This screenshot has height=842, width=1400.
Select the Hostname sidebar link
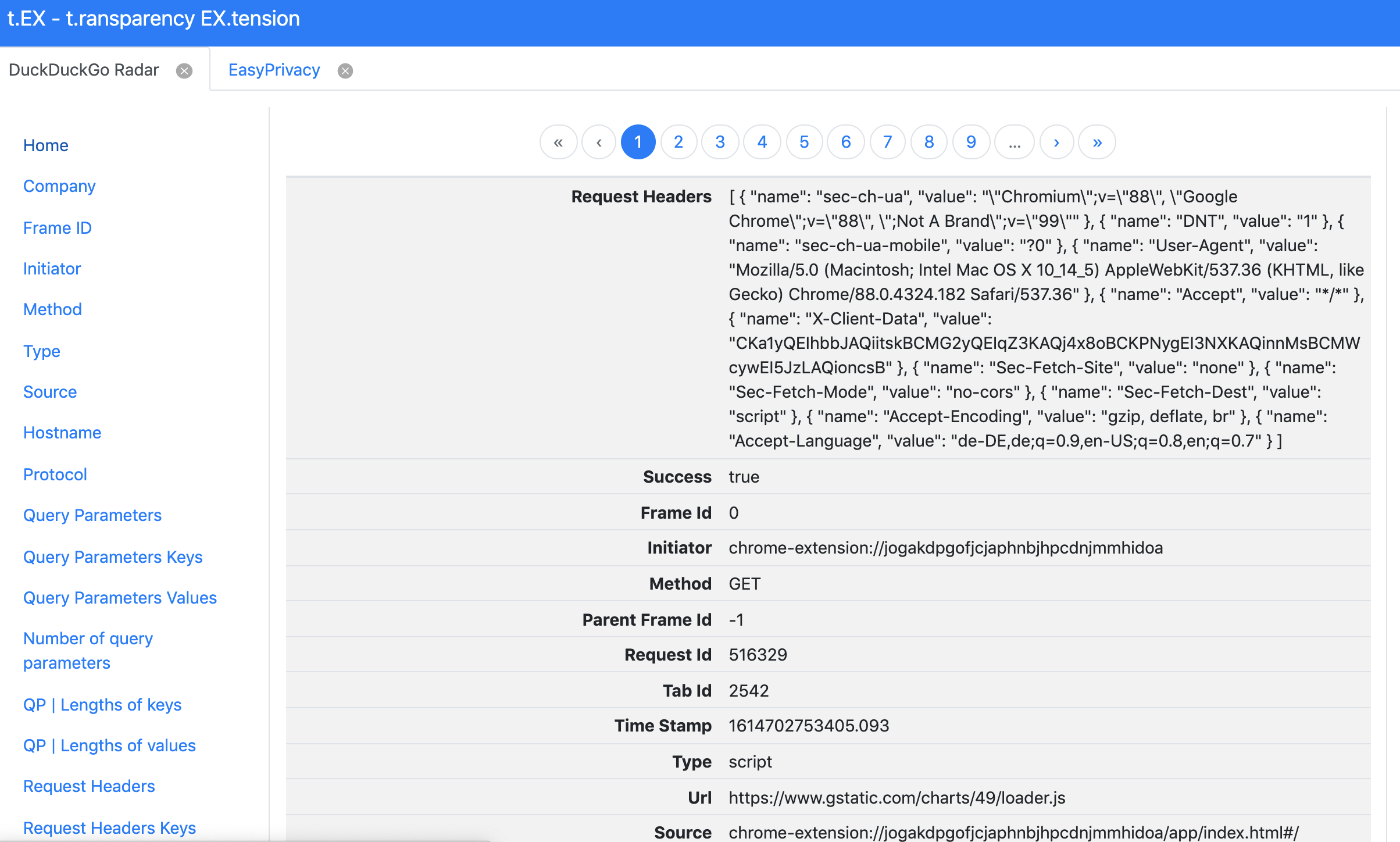62,433
